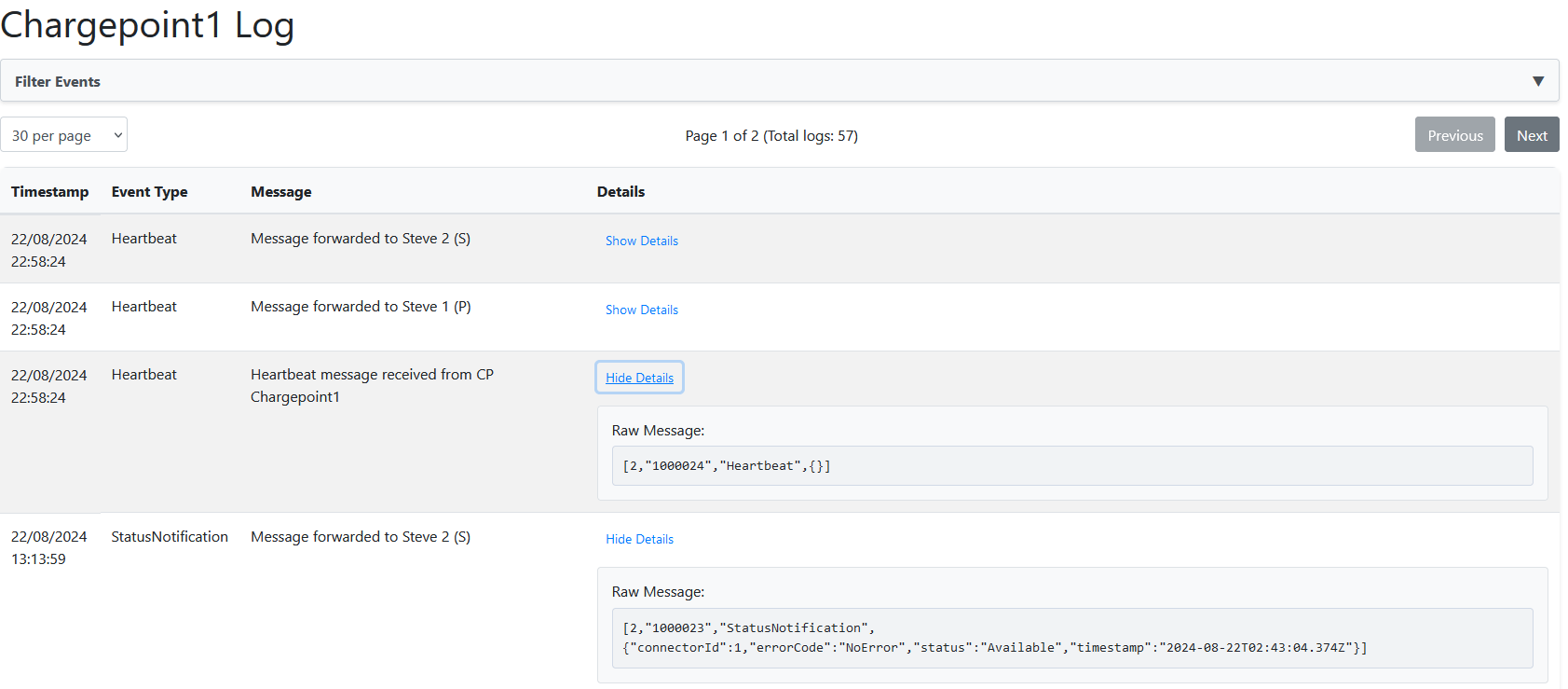Show details for Steve 1 (P) Heartbeat row

coord(642,310)
